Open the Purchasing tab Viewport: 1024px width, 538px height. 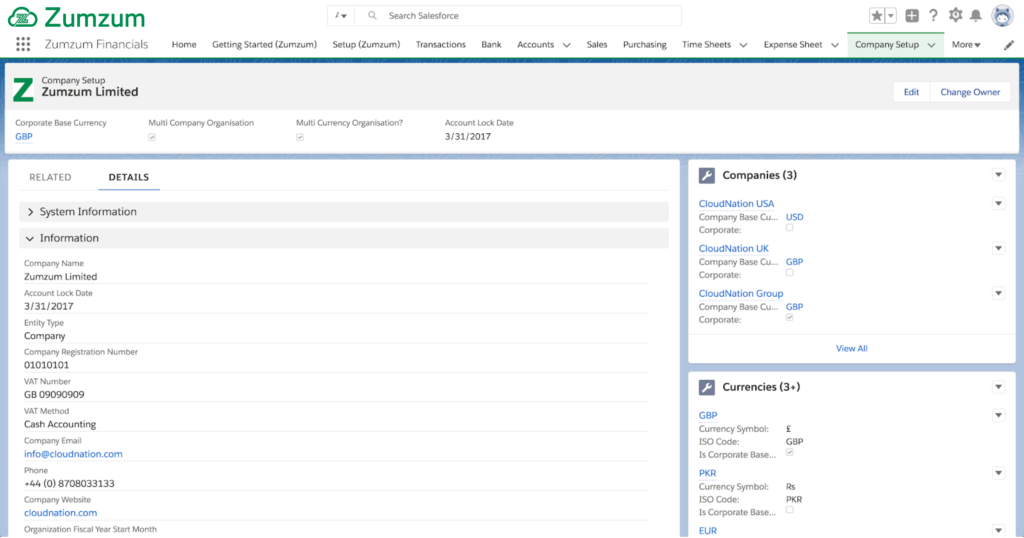coord(645,44)
